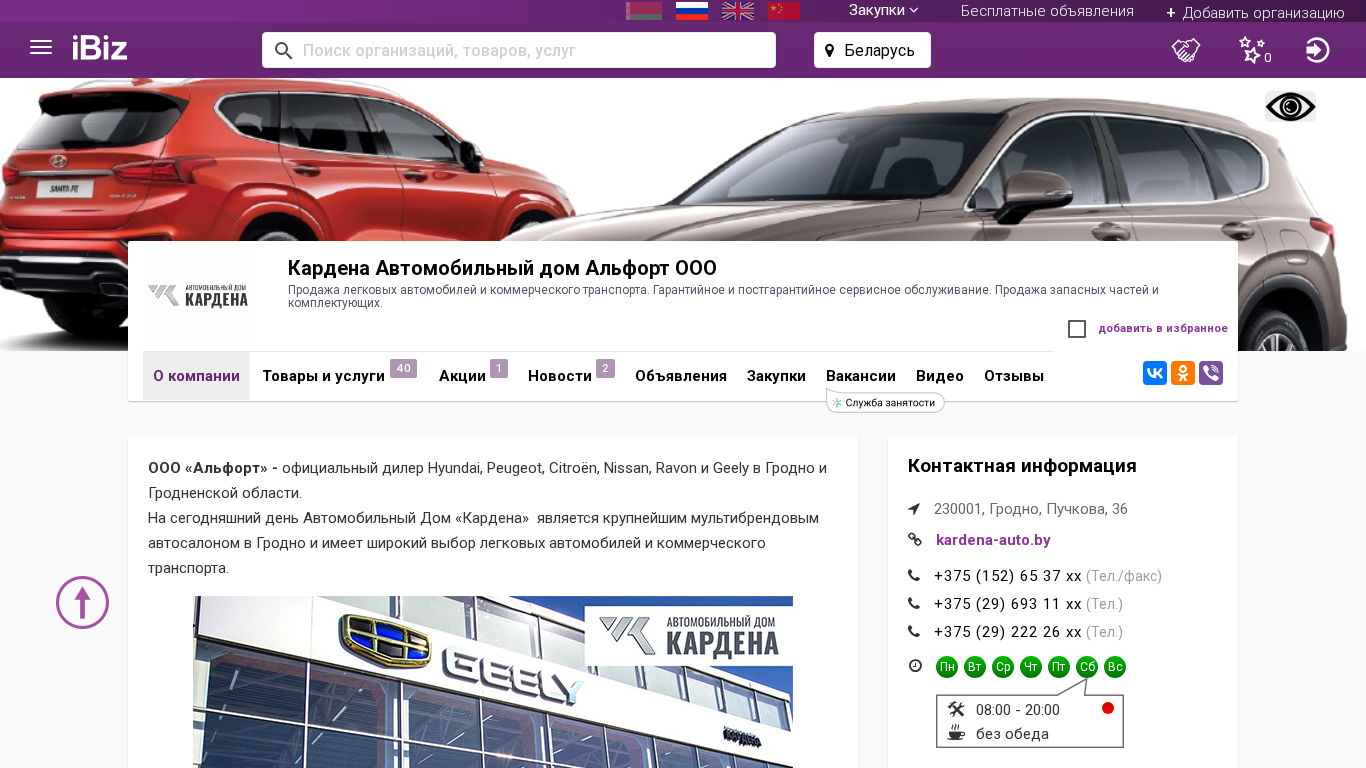Open the Беларусь region selector

[x=872, y=50]
